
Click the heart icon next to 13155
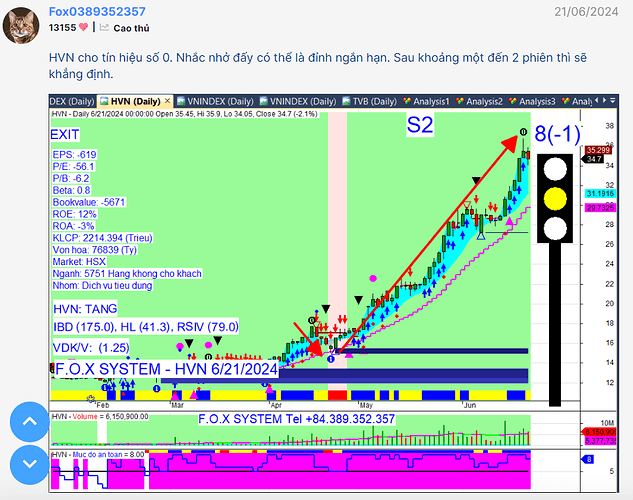(x=84, y=27)
